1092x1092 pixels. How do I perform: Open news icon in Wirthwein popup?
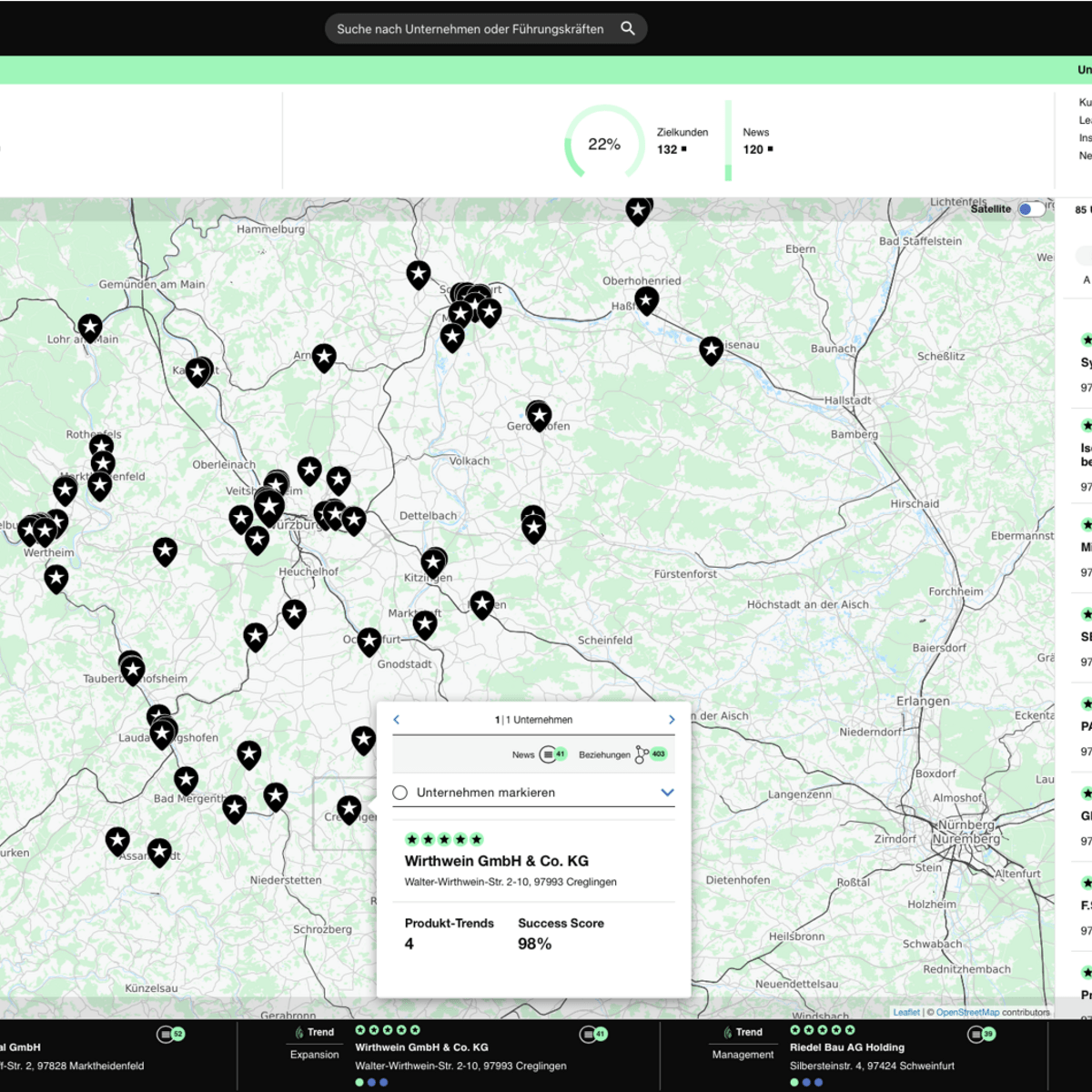click(551, 754)
